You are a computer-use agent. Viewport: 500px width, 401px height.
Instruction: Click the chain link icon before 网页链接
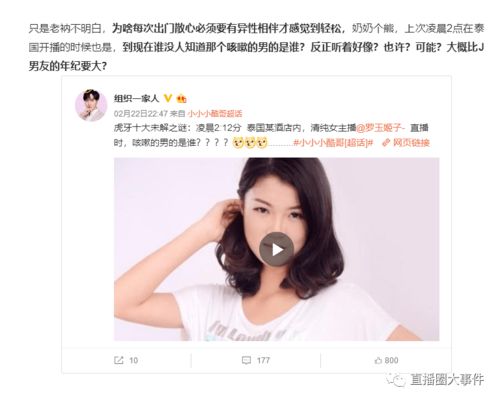386,143
